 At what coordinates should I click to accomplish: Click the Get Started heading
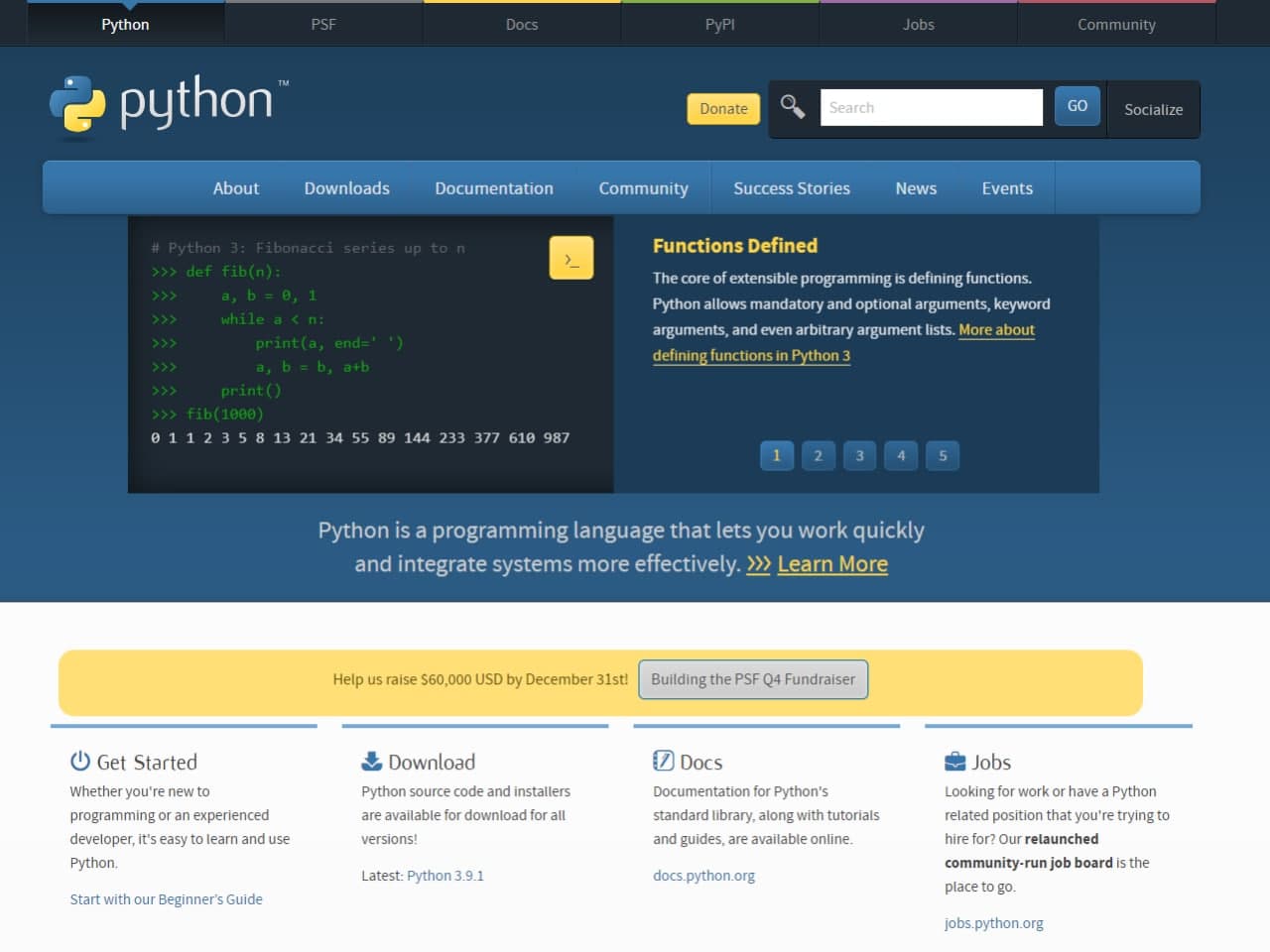147,762
